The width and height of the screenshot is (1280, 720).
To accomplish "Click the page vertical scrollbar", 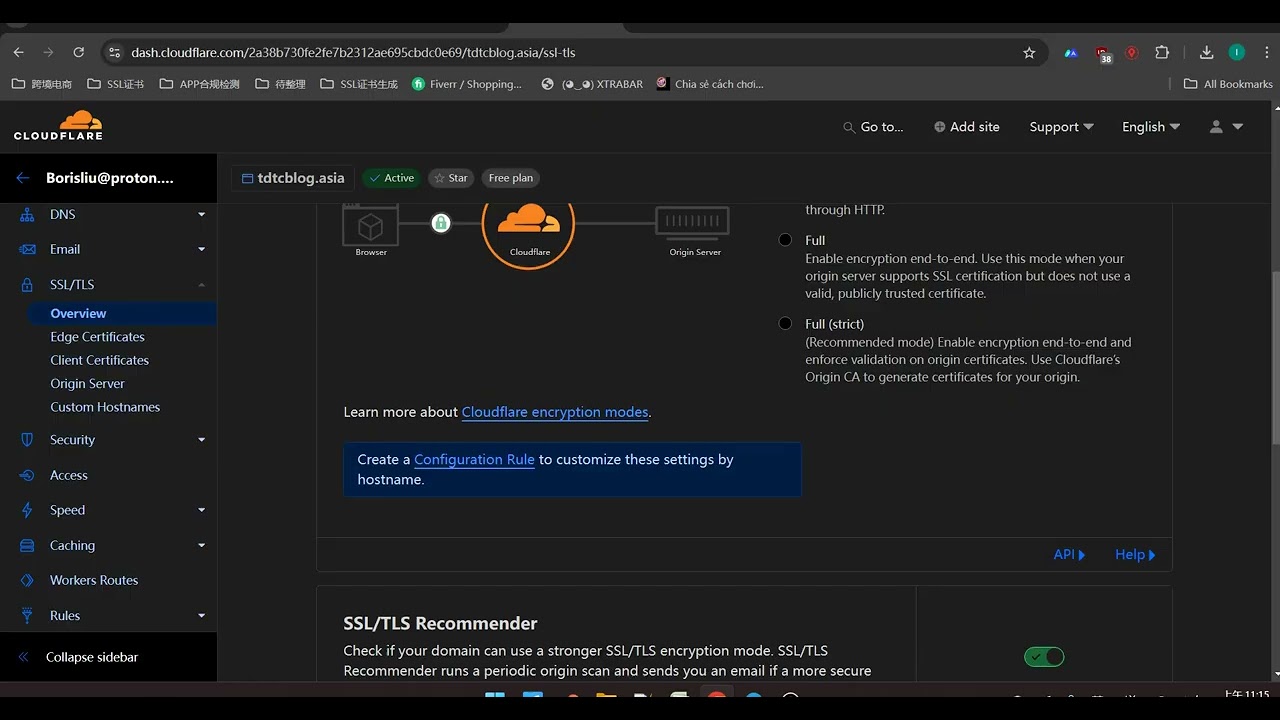I will [1274, 358].
